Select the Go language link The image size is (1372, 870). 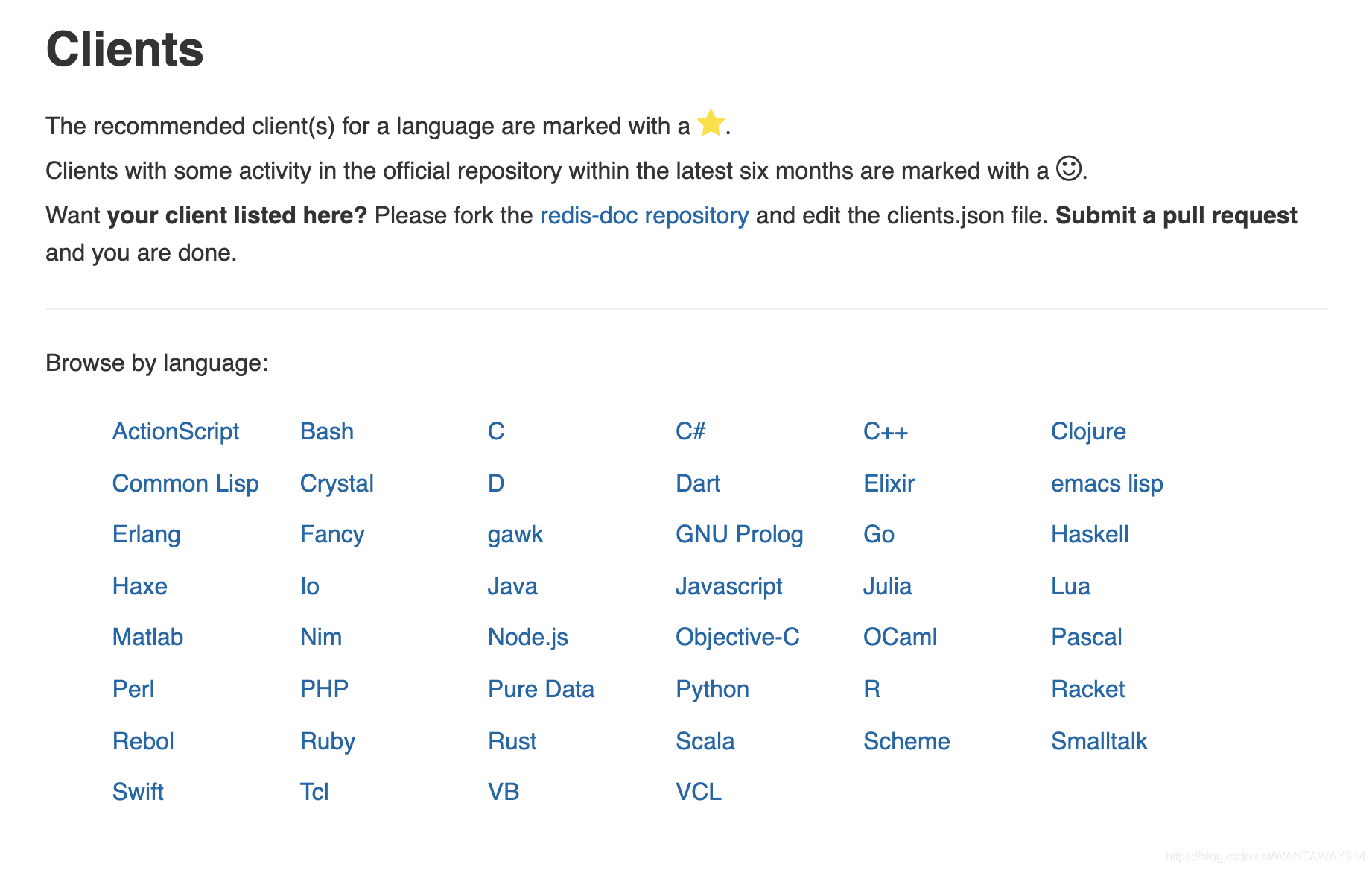tap(879, 534)
